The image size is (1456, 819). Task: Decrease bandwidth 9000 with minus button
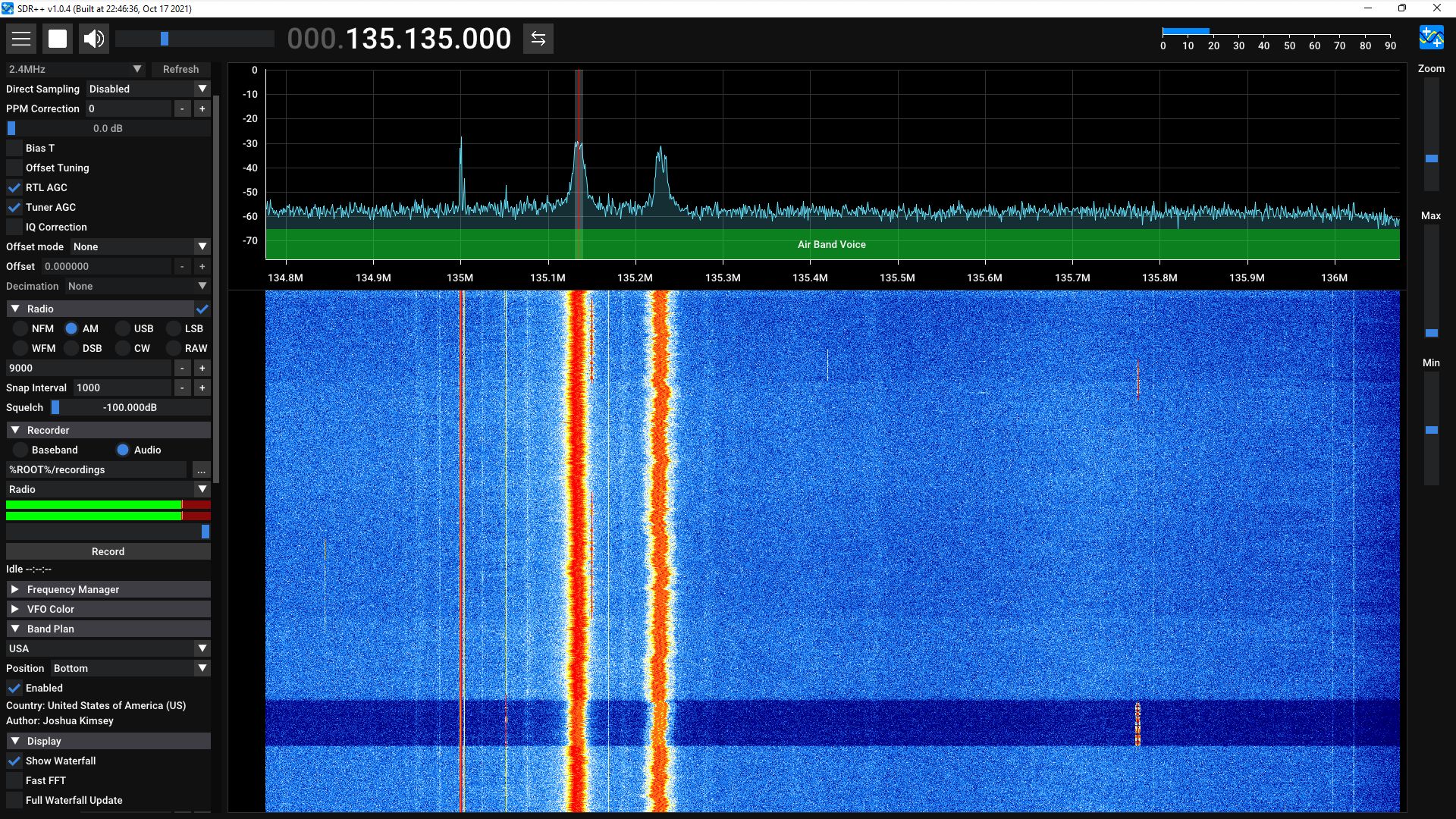(182, 368)
